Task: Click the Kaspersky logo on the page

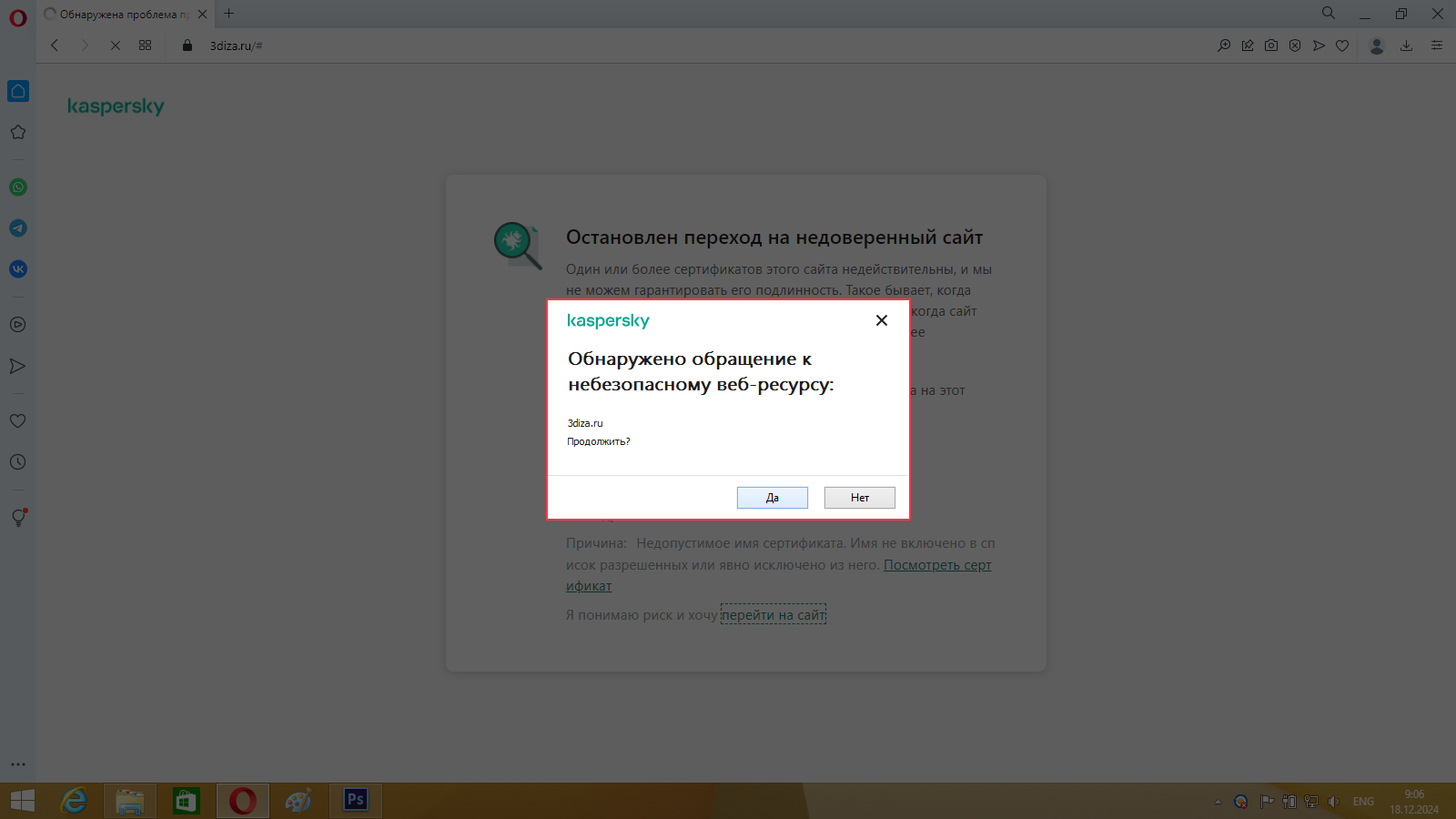Action: (x=116, y=106)
